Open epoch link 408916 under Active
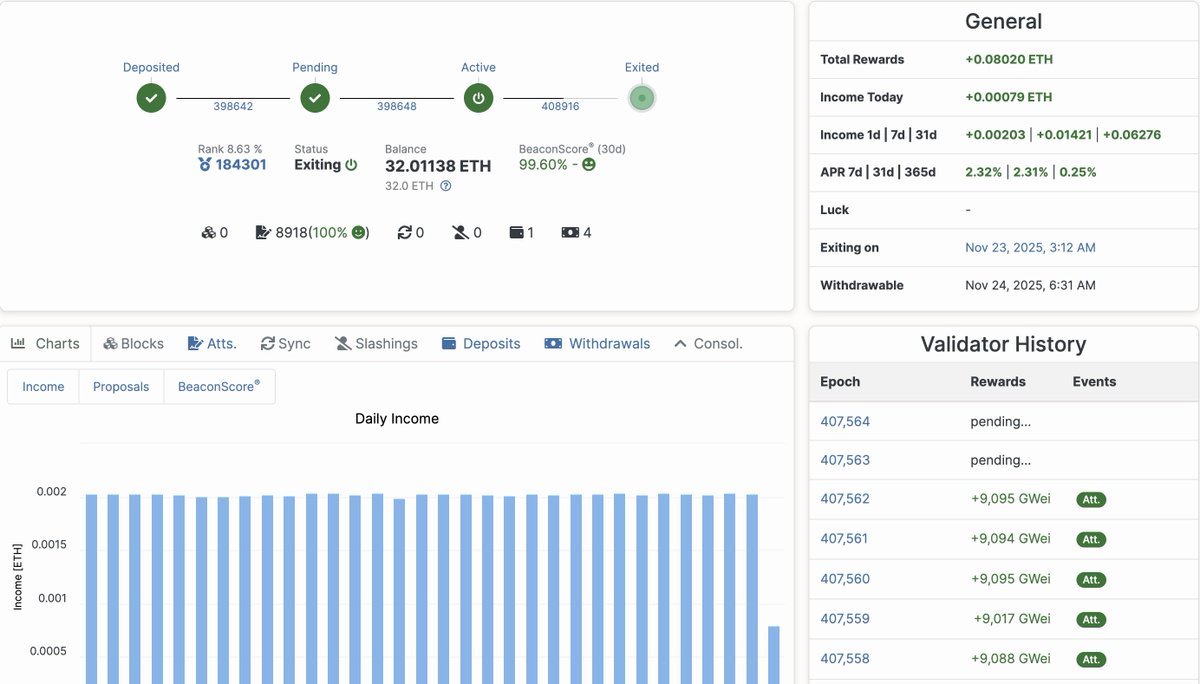Screen dimensions: 1200x684 (x=560, y=106)
